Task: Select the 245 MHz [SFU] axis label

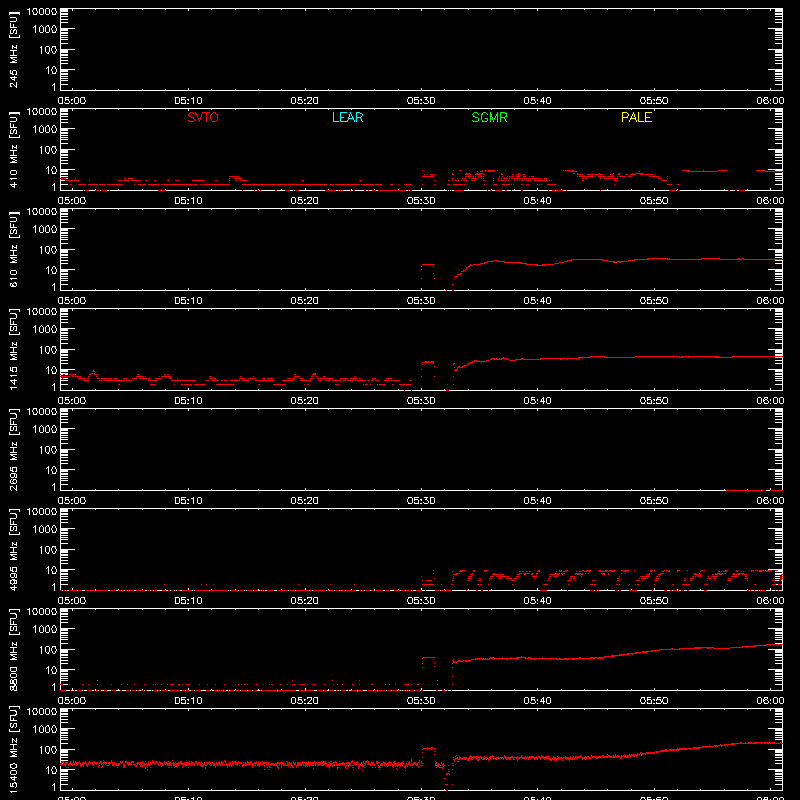Action: pos(14,49)
